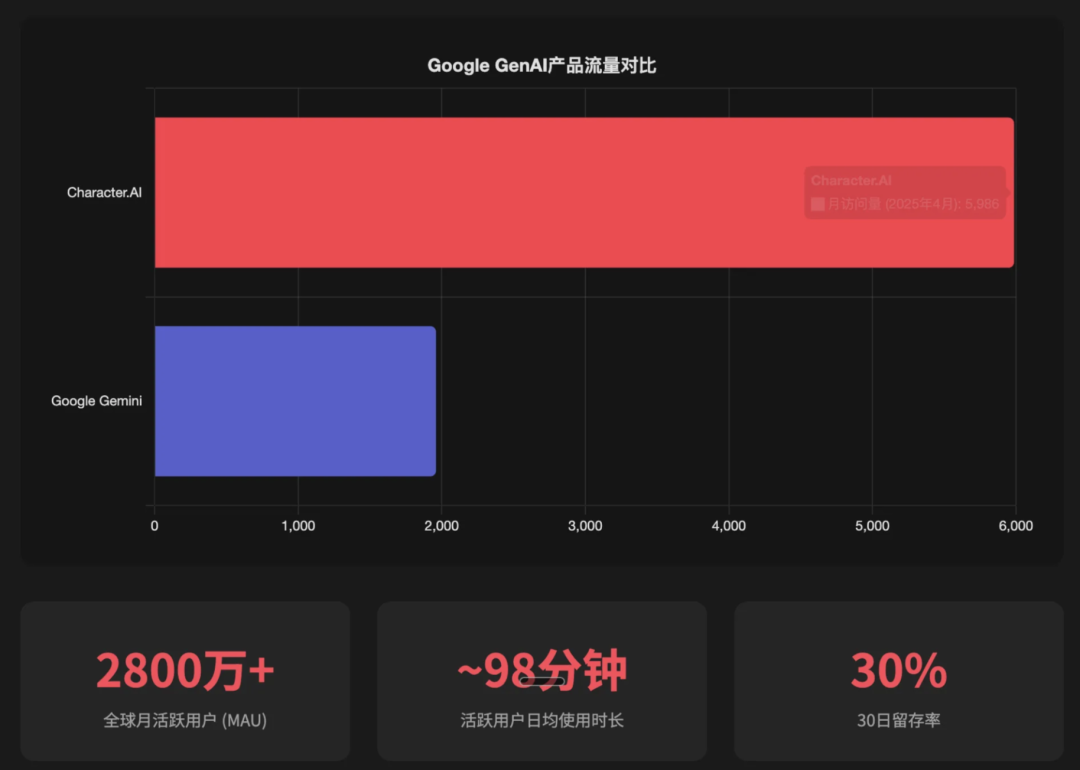This screenshot has width=1080, height=770.
Task: Click tooltip text '月访问量 (2025年4月): 5,986'
Action: [913, 204]
